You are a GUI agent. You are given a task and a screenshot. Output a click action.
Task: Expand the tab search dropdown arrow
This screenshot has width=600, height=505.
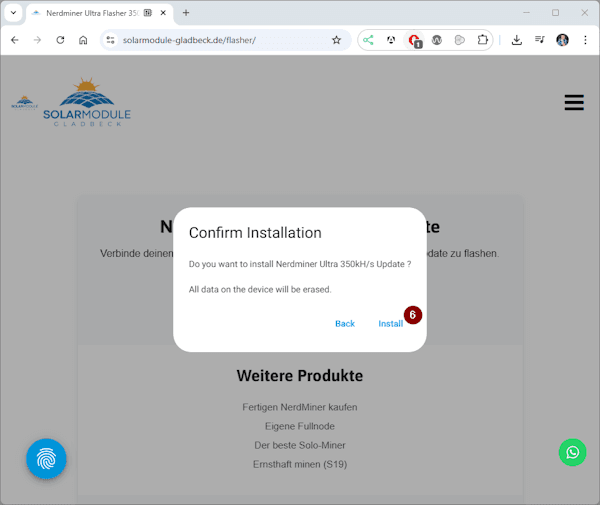coord(13,13)
